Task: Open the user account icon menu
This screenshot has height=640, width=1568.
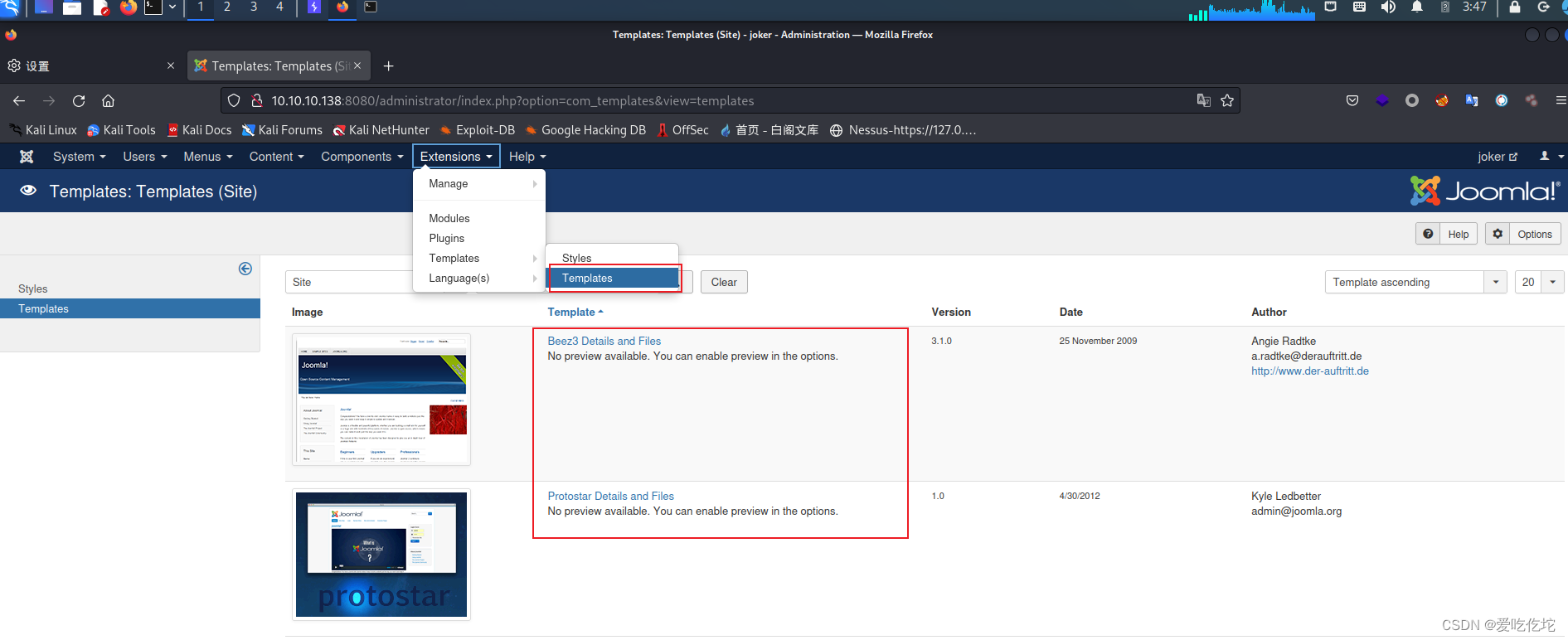Action: pyautogui.click(x=1551, y=156)
